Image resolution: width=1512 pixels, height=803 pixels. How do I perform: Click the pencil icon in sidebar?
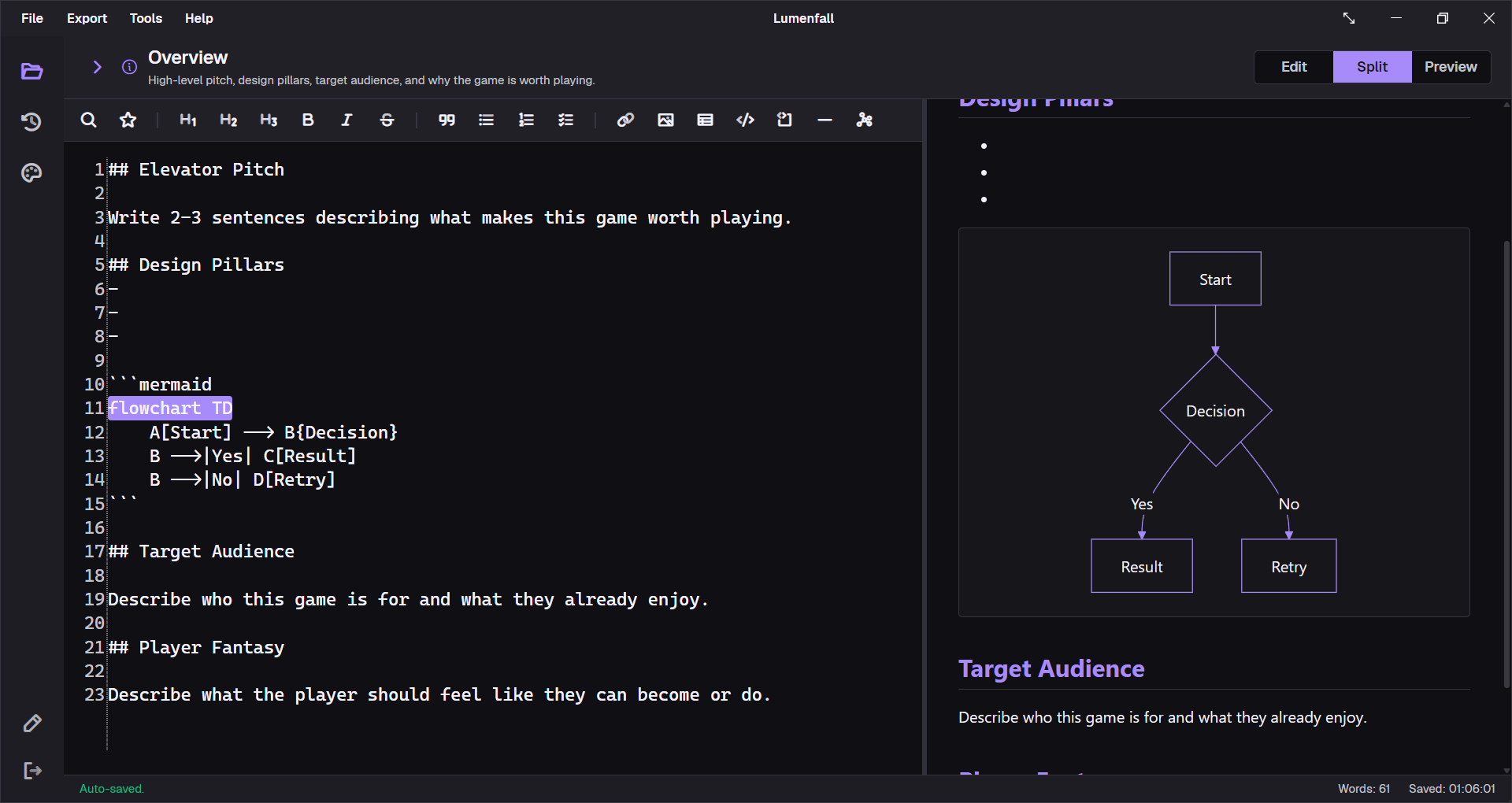coord(32,723)
